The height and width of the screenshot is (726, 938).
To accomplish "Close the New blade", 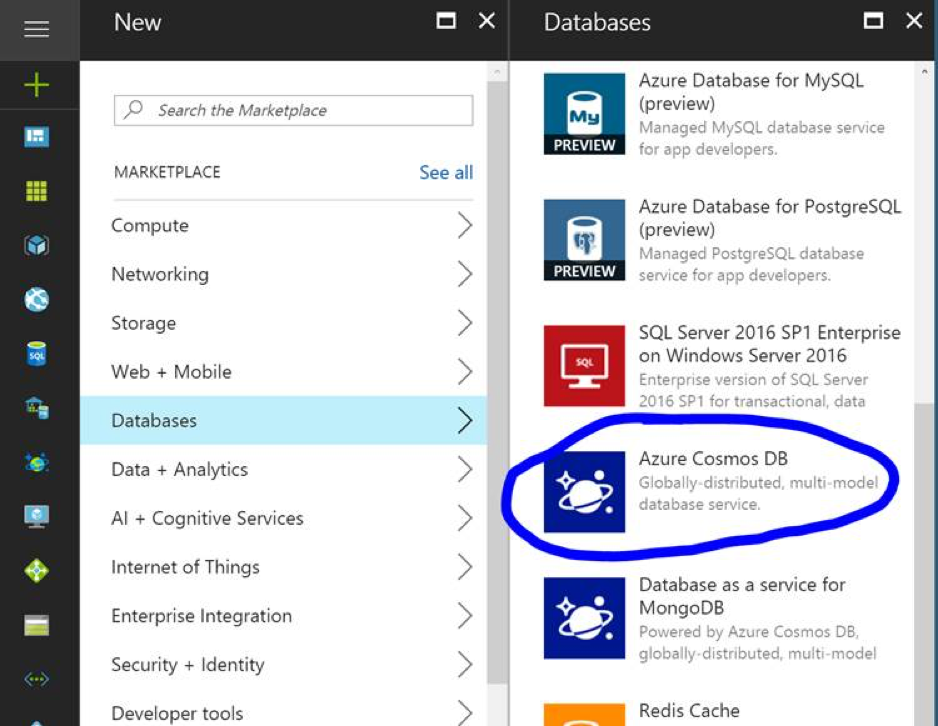I will 487,21.
